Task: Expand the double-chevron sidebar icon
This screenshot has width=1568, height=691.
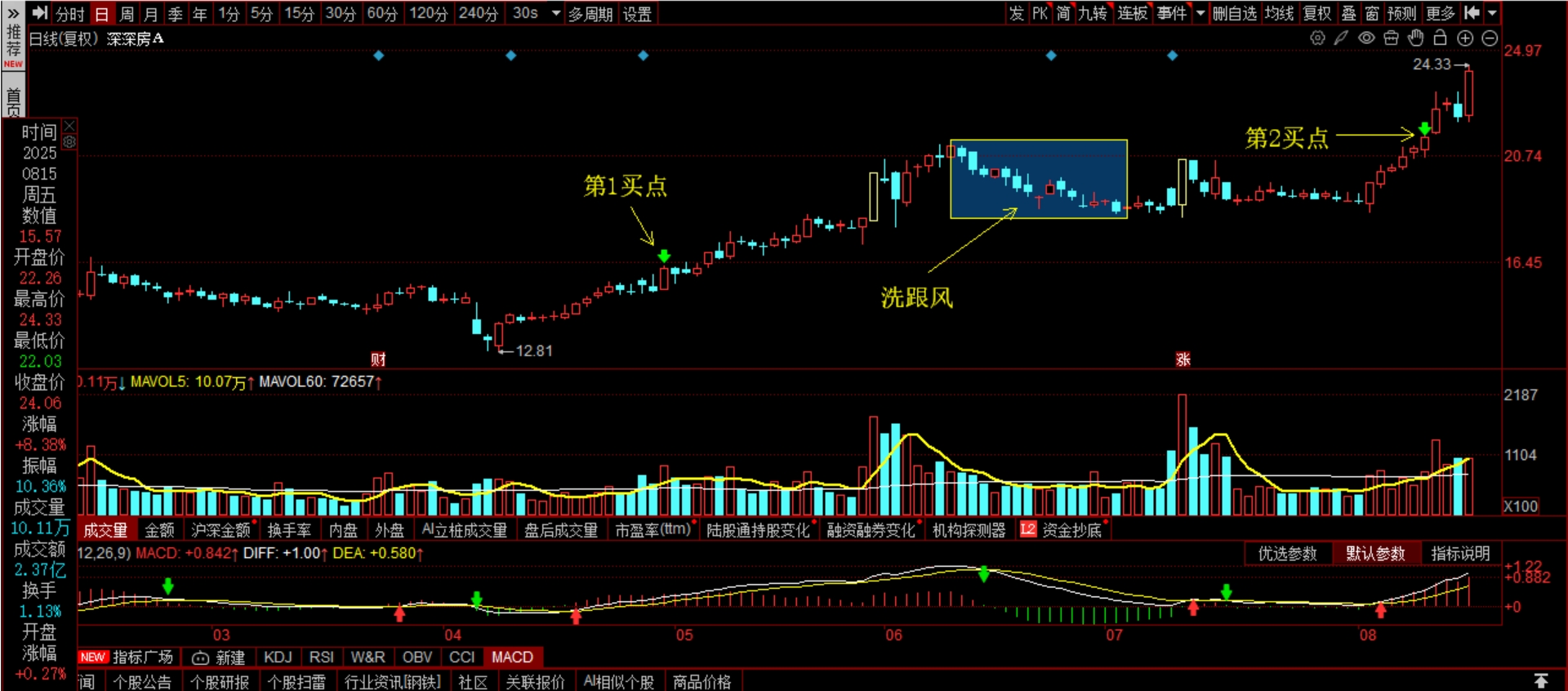Action: tap(13, 12)
